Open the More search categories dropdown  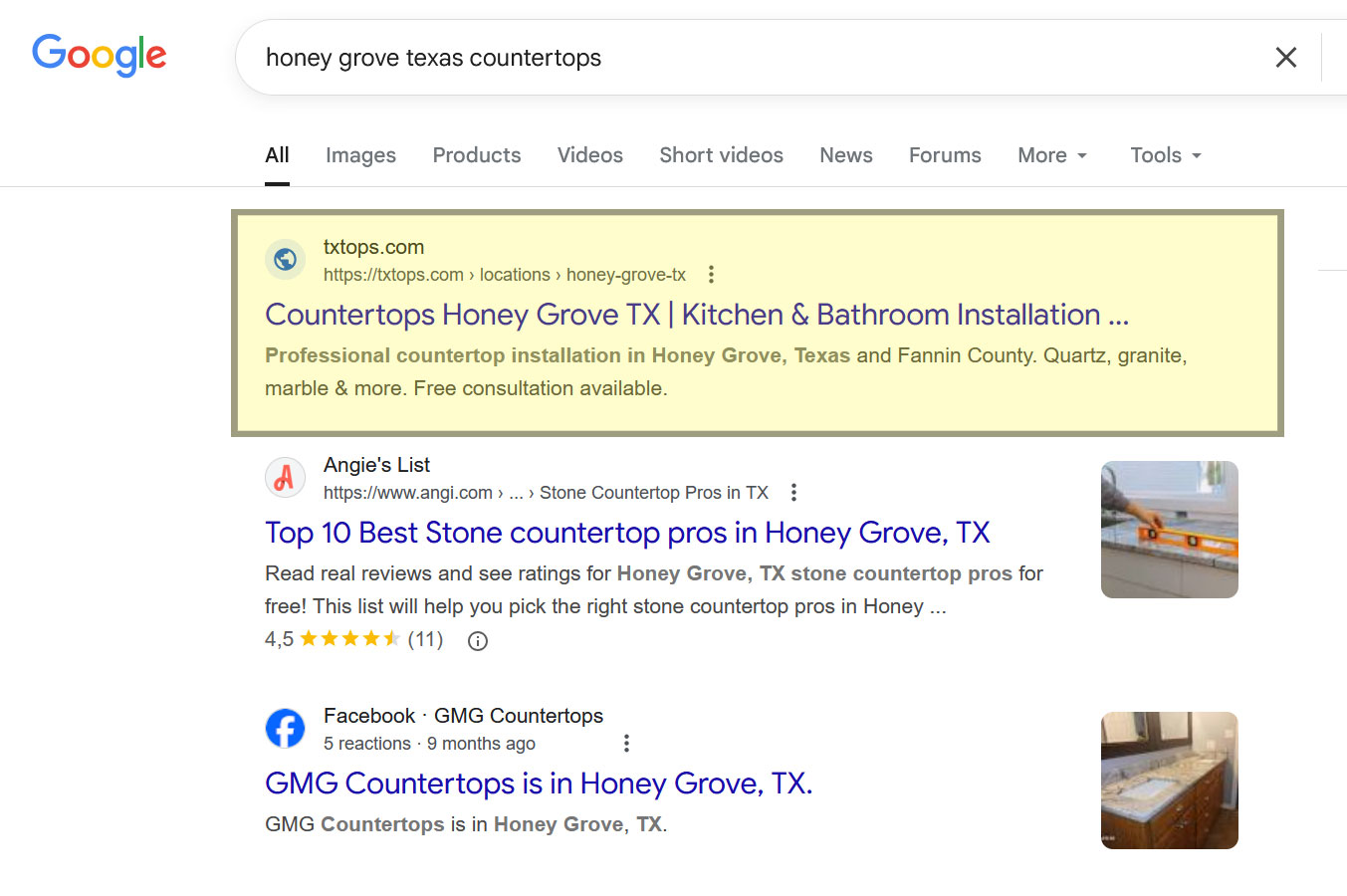point(1043,155)
